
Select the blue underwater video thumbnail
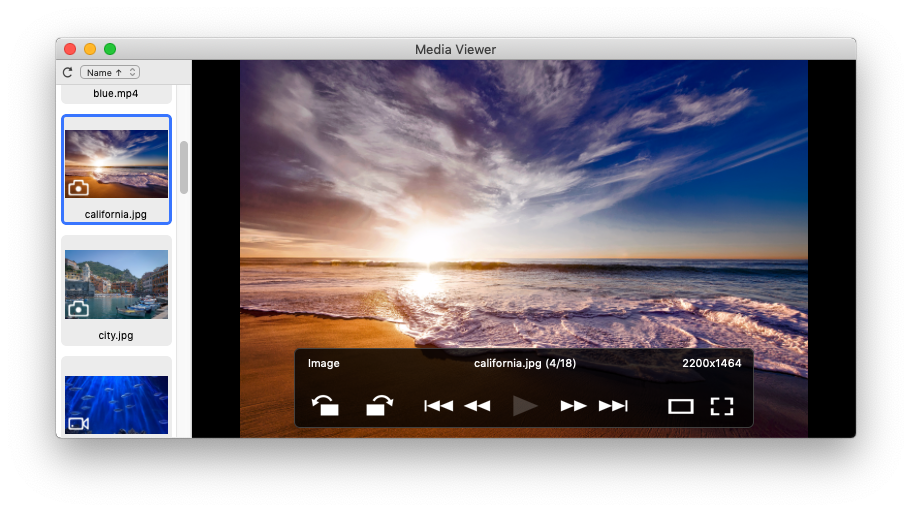[116, 404]
